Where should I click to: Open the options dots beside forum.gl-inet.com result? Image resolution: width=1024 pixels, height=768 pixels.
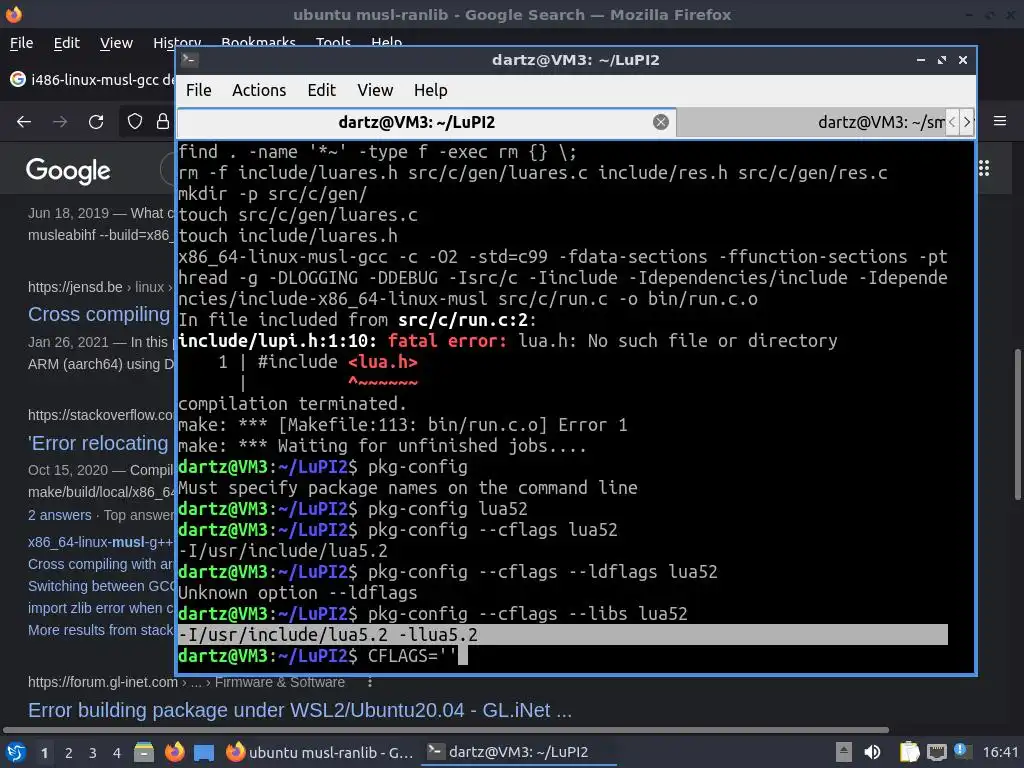click(370, 682)
